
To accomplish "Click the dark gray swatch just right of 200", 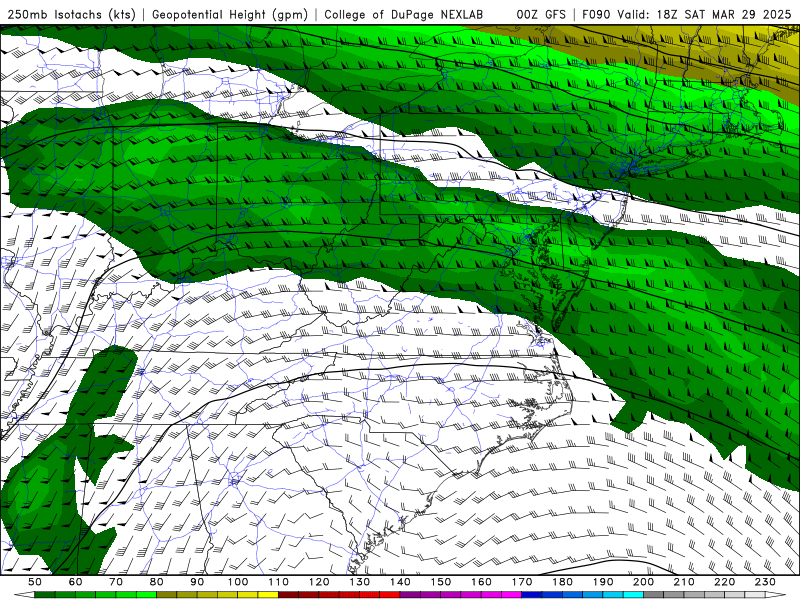I will (654, 594).
